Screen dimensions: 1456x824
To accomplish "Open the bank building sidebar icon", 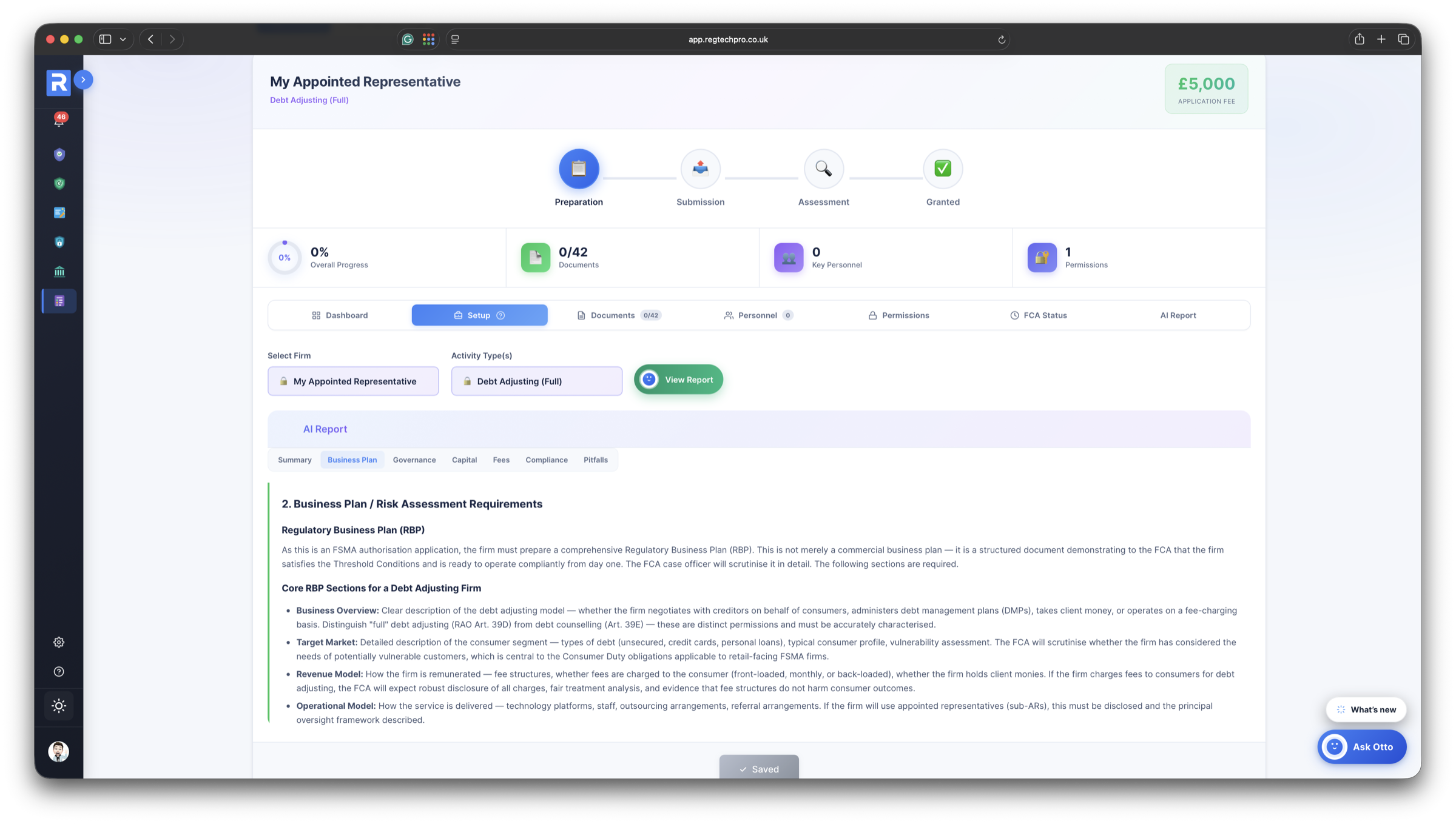I will (59, 272).
